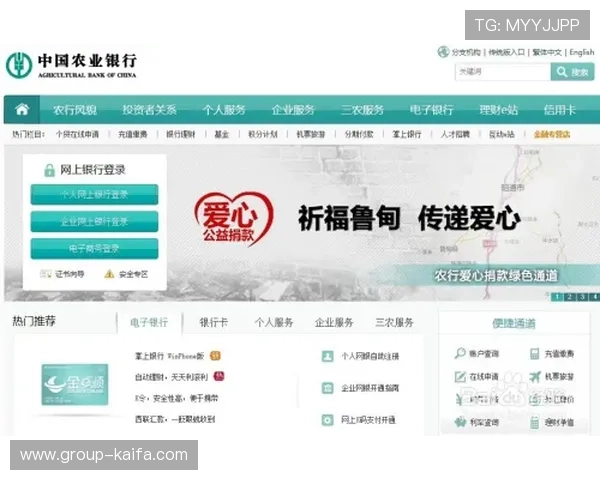This screenshot has width=600, height=480.
Task: Open the 分支机构 link
Action: (466, 52)
